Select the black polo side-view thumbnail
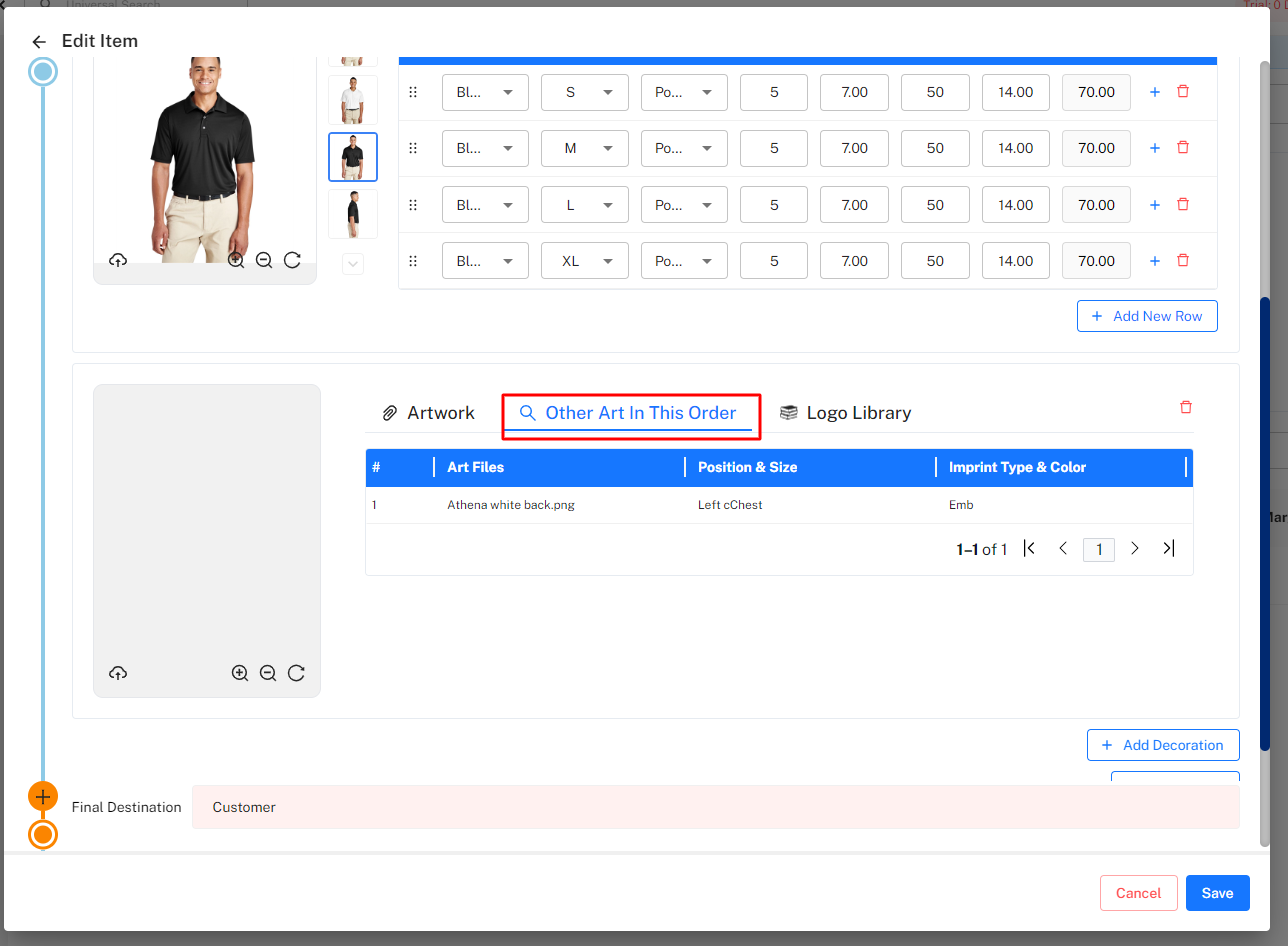 353,214
